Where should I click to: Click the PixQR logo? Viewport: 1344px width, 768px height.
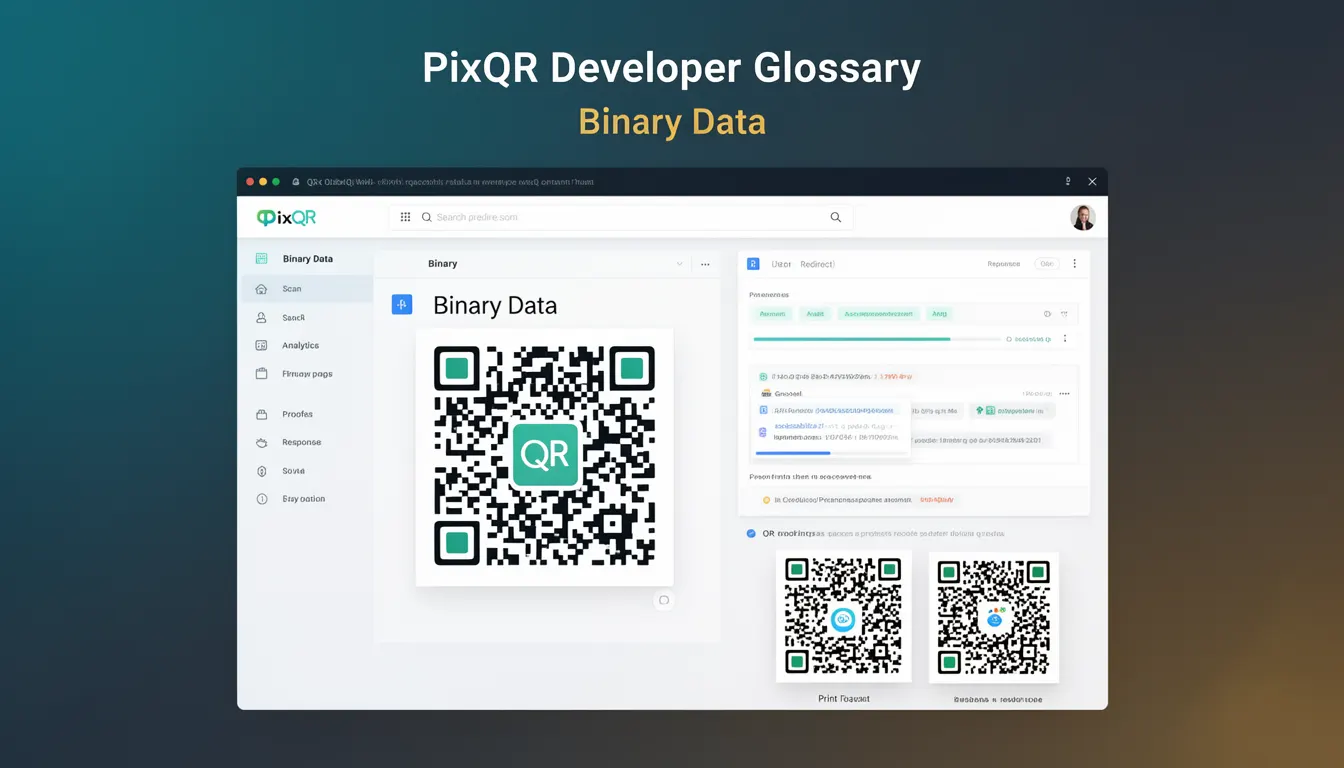(286, 217)
